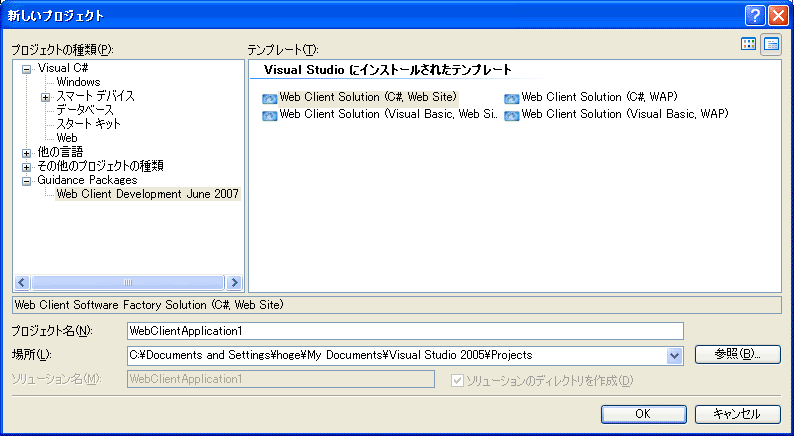Screen dimensions: 794x436
Task: Collapse the Guidance Packages node
Action: (x=26, y=181)
